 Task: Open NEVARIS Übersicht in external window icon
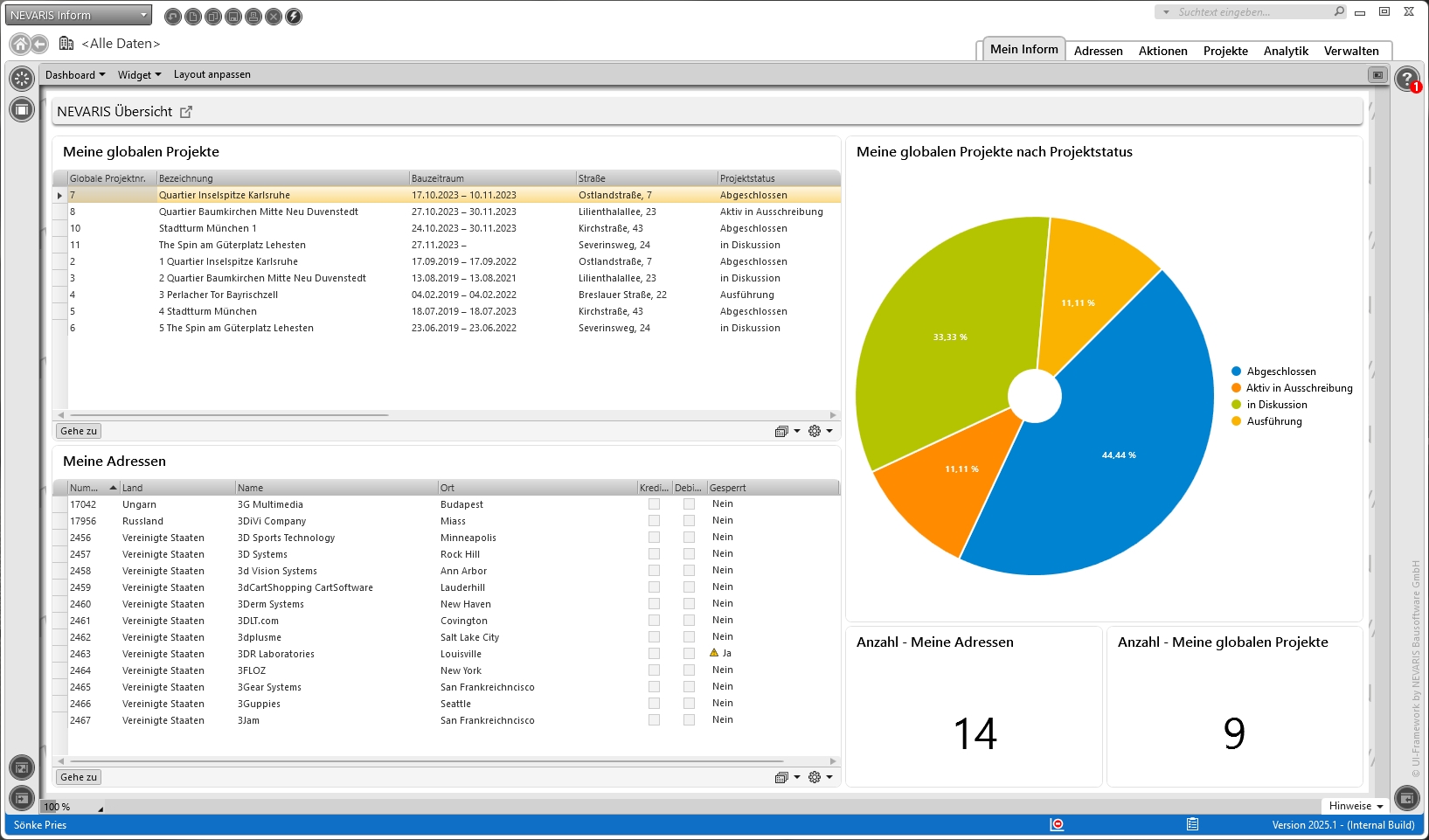tap(185, 112)
